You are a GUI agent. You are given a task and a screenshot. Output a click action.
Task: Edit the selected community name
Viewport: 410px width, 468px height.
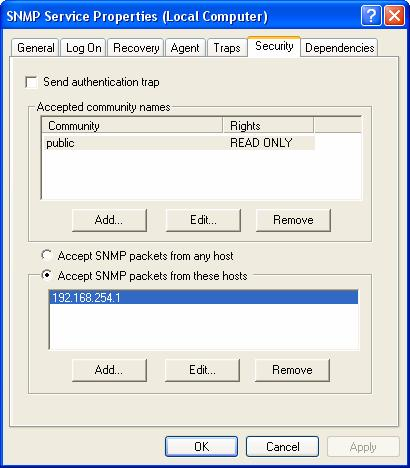(x=203, y=220)
